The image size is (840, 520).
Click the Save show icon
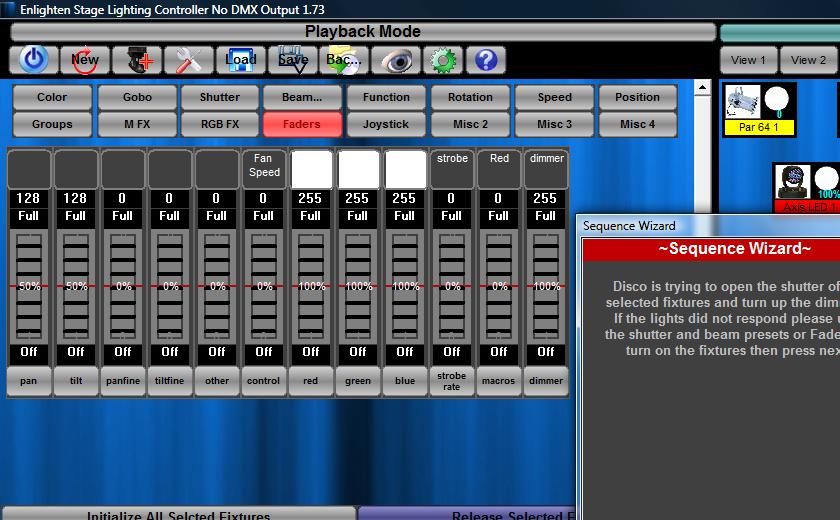[x=292, y=60]
